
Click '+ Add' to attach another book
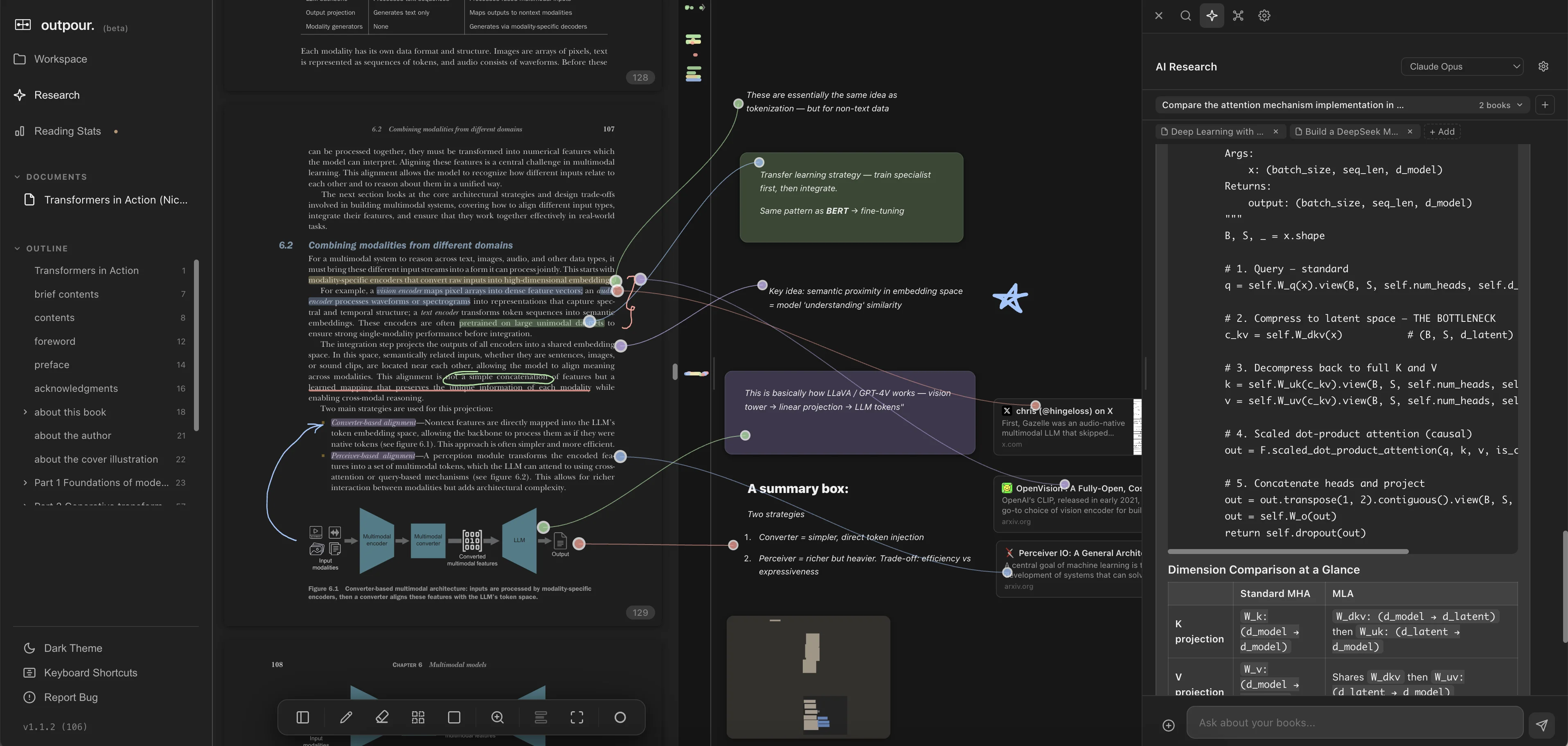click(x=1442, y=131)
